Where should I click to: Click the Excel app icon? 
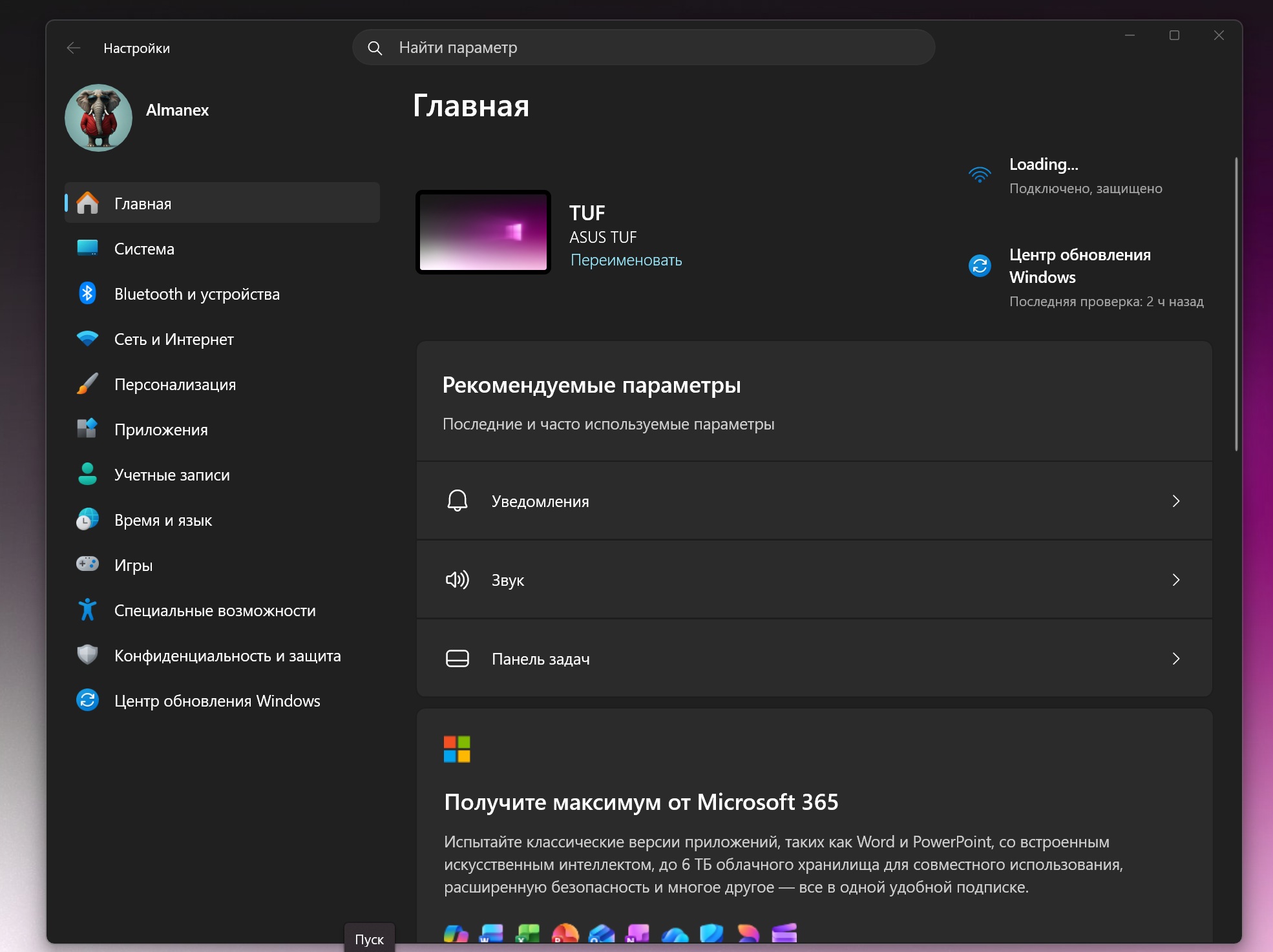click(527, 934)
